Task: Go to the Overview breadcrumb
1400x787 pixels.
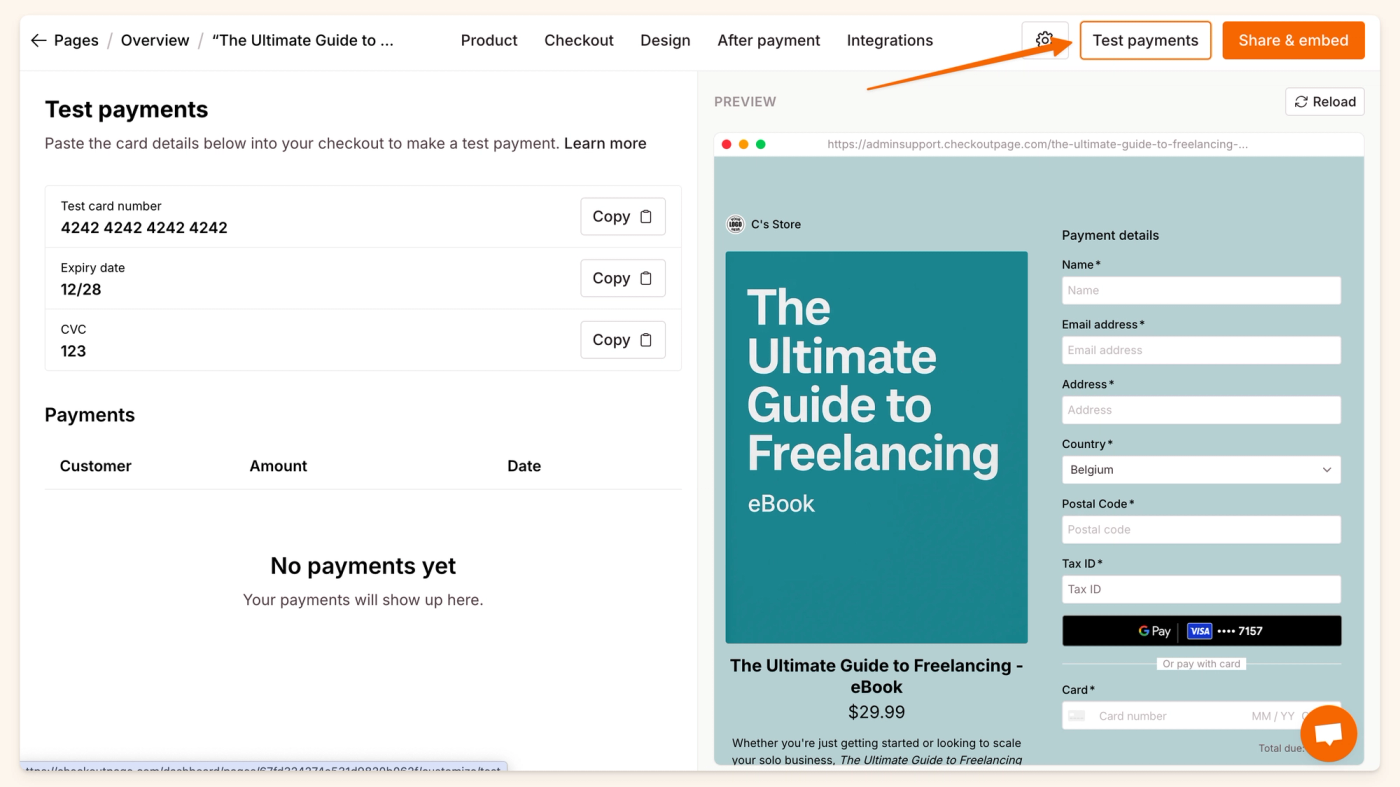Action: pyautogui.click(x=155, y=40)
